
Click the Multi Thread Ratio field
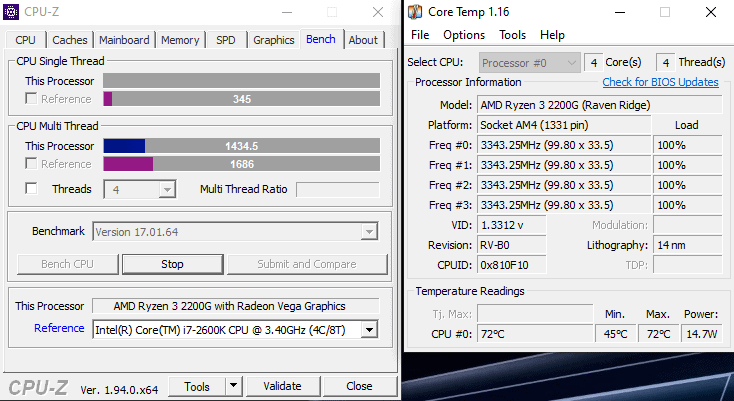click(338, 190)
